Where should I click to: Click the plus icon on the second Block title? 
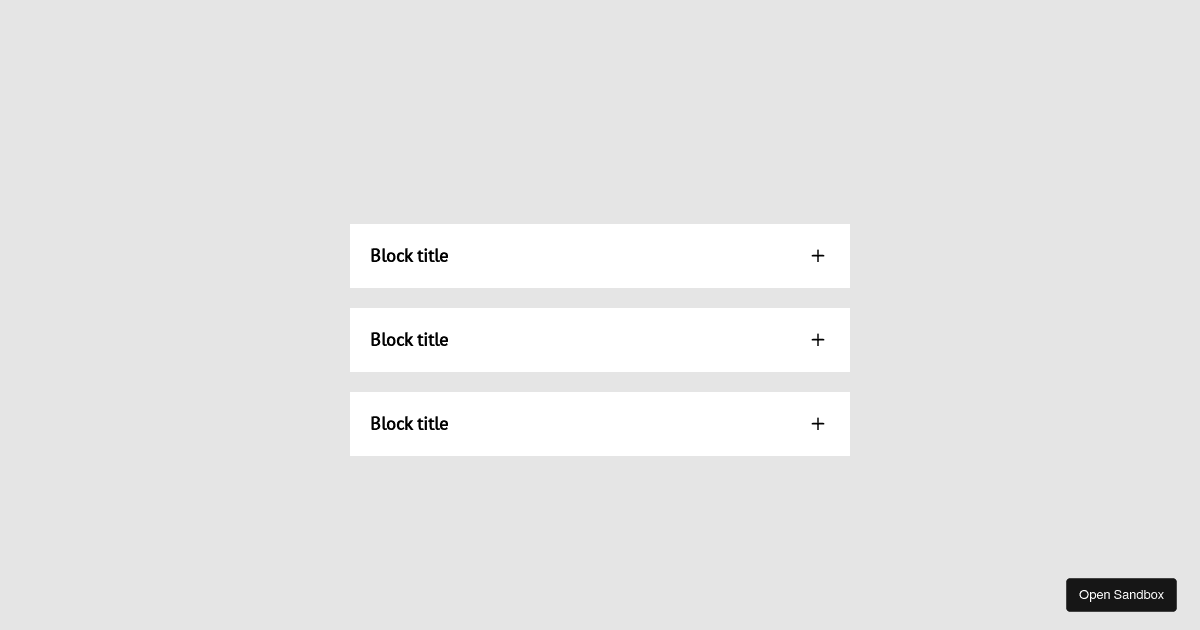tap(818, 340)
